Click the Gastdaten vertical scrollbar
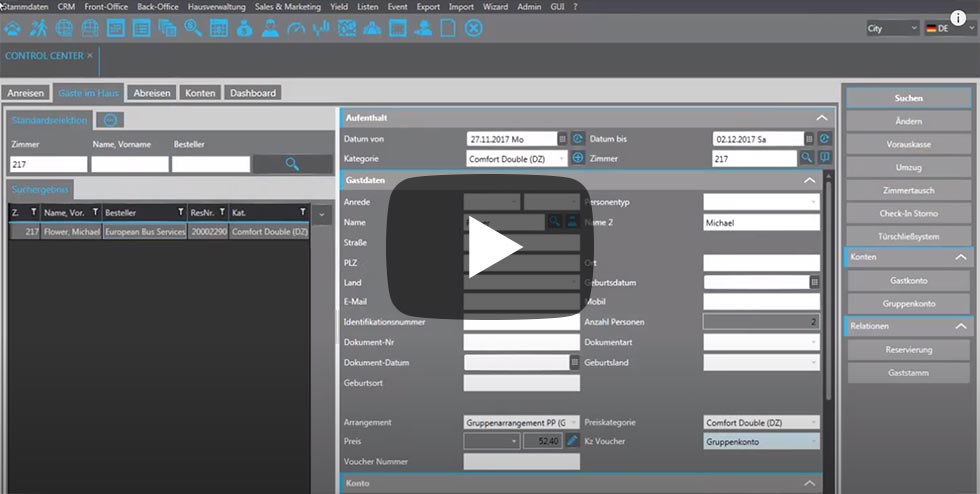Viewport: 980px width, 494px height. [828, 291]
